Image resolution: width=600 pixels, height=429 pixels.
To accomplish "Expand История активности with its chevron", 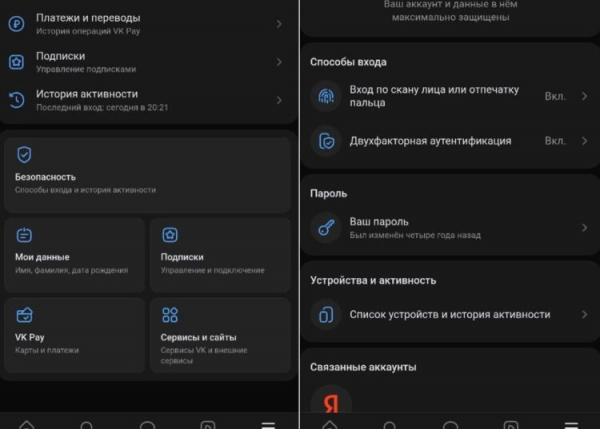I will click(279, 100).
